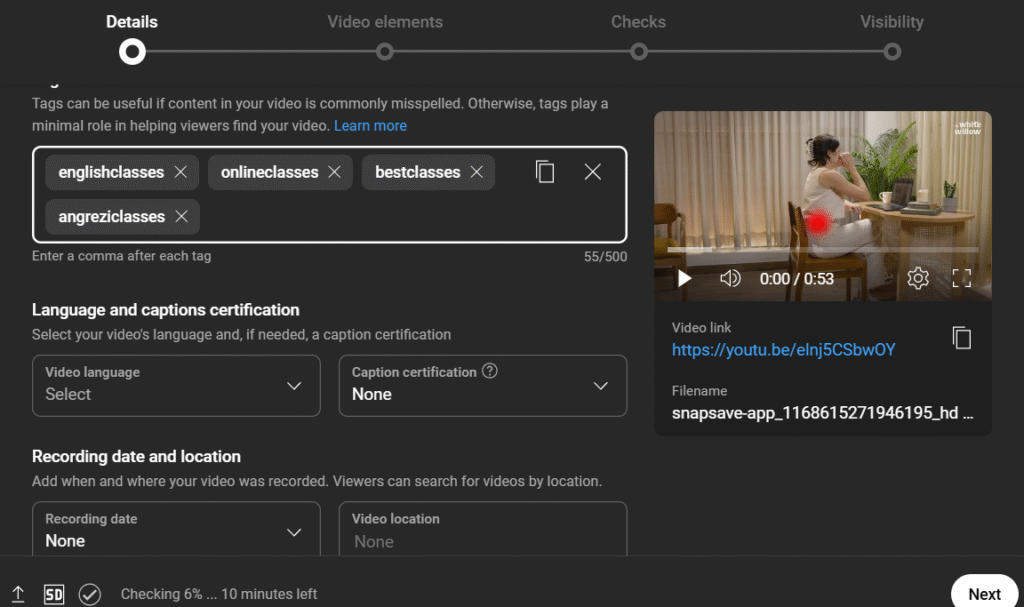The image size is (1024, 607).
Task: Expand the Caption certification dropdown
Action: [x=483, y=385]
